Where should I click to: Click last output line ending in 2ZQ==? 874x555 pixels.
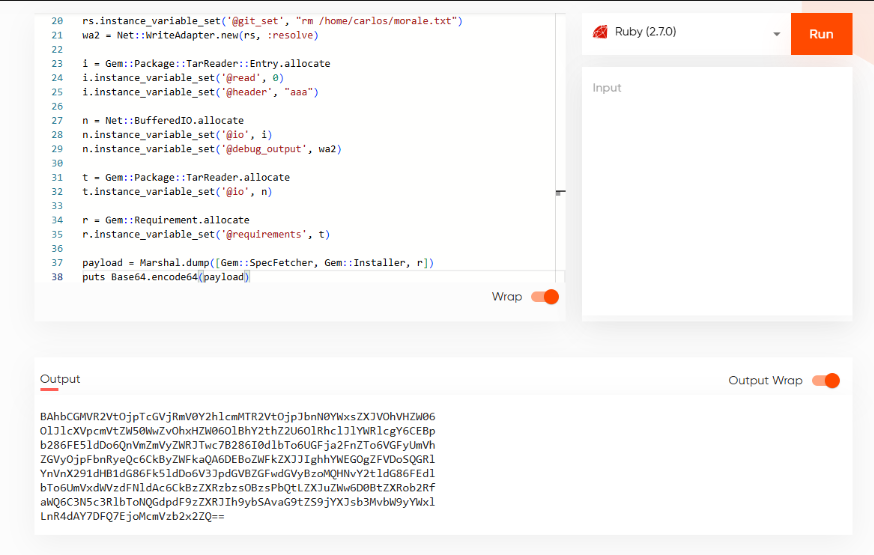click(132, 517)
